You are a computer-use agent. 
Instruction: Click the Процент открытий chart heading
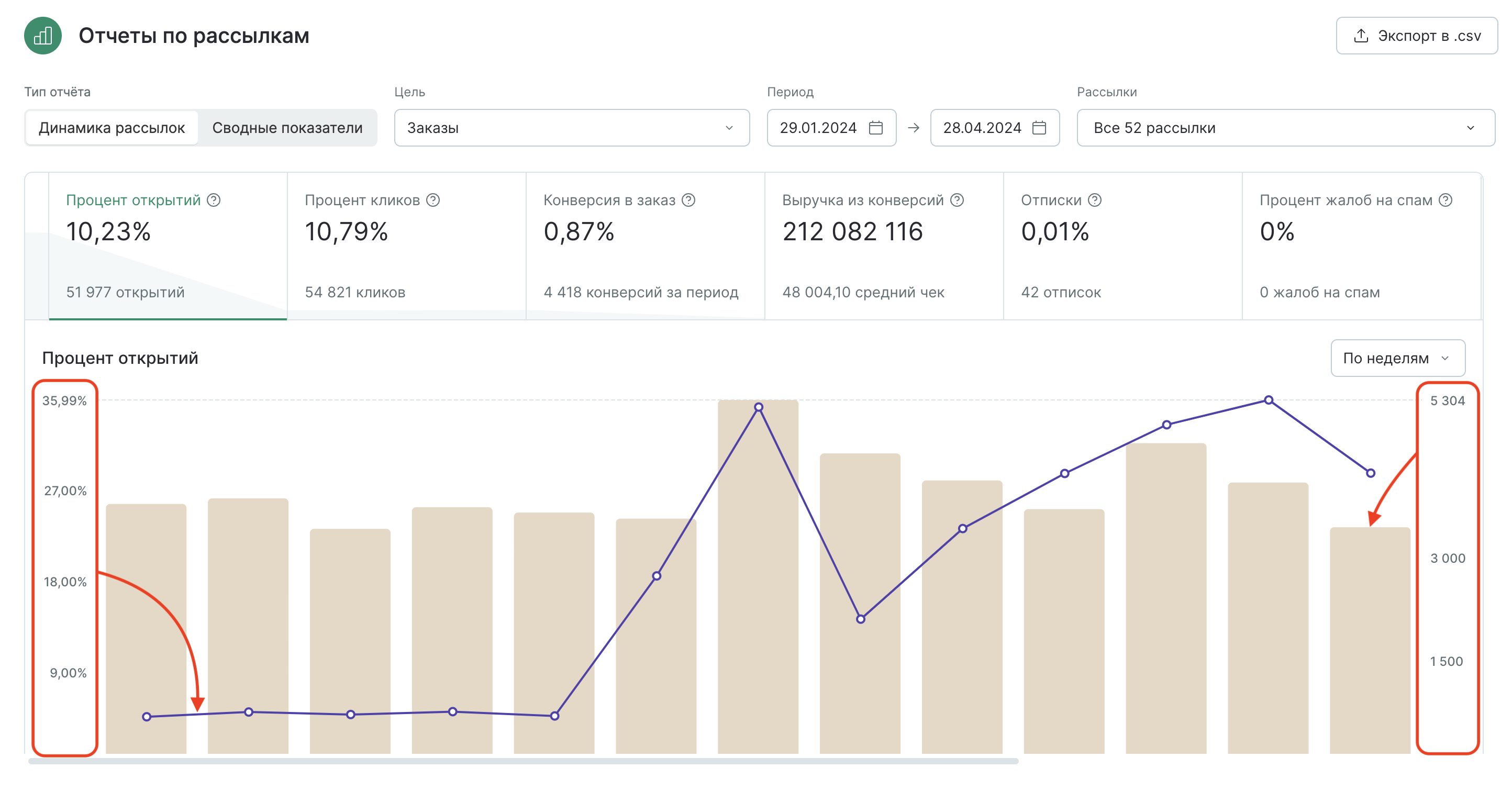click(120, 358)
